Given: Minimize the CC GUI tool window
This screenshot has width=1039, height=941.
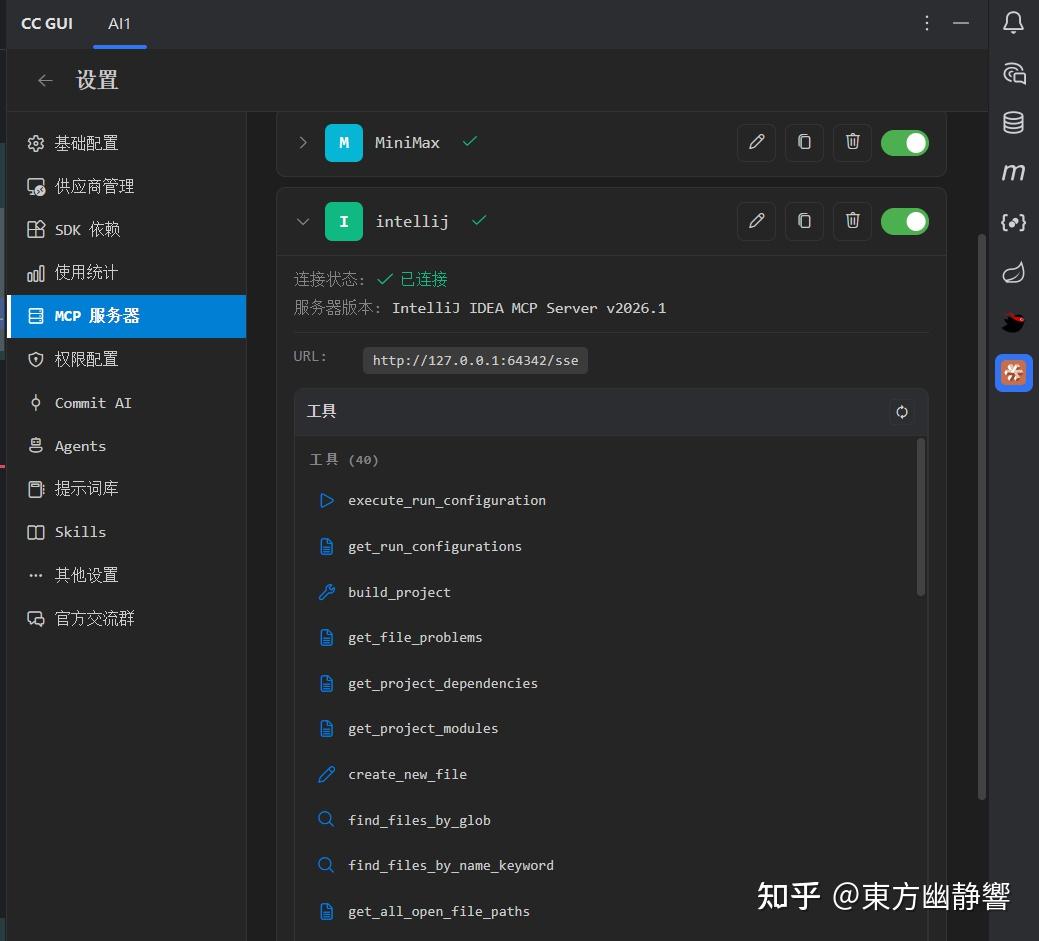Looking at the screenshot, I should coord(961,23).
